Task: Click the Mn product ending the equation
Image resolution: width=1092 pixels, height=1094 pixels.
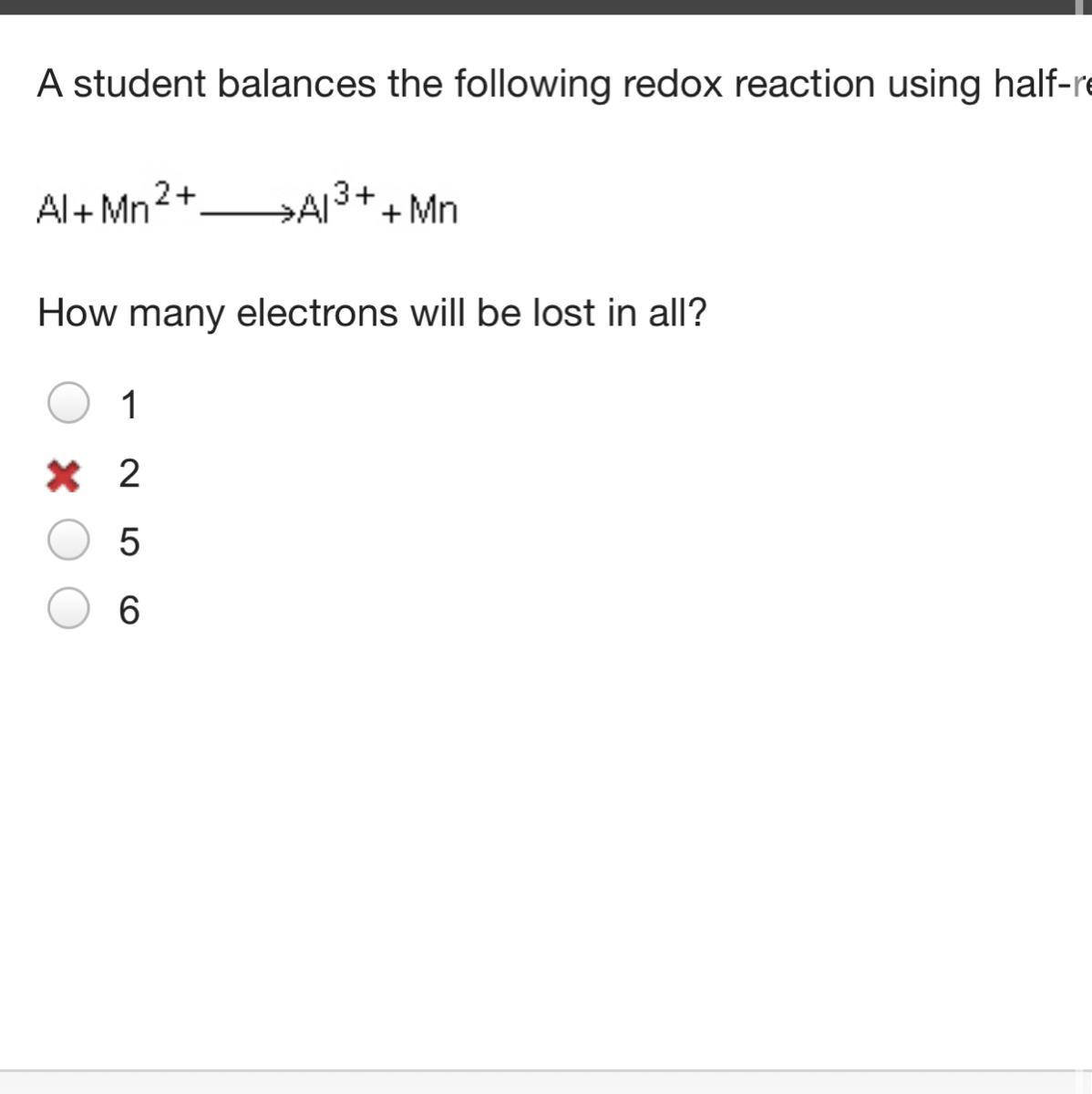Action: pos(433,211)
